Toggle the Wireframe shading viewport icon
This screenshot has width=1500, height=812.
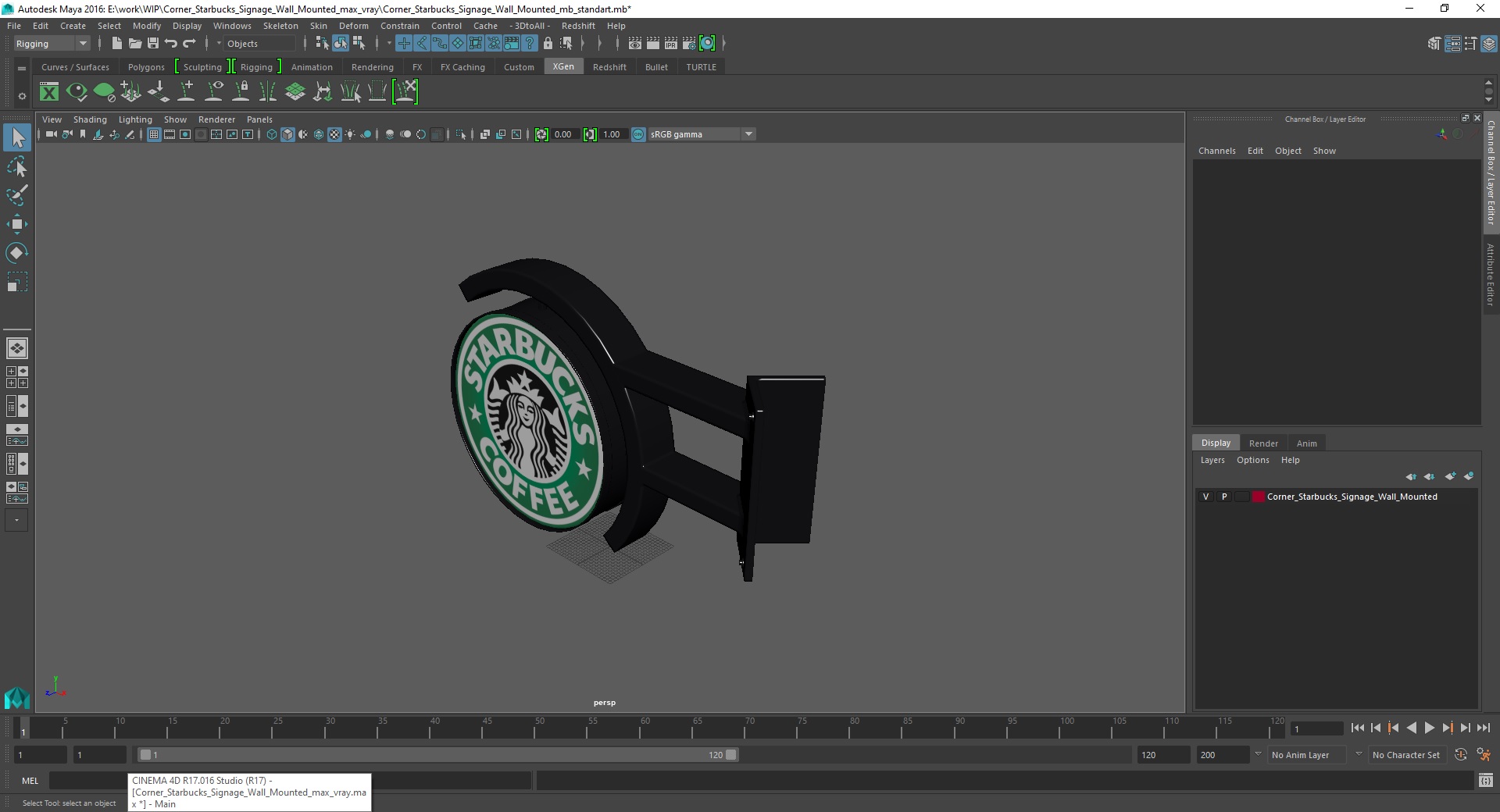click(x=272, y=134)
